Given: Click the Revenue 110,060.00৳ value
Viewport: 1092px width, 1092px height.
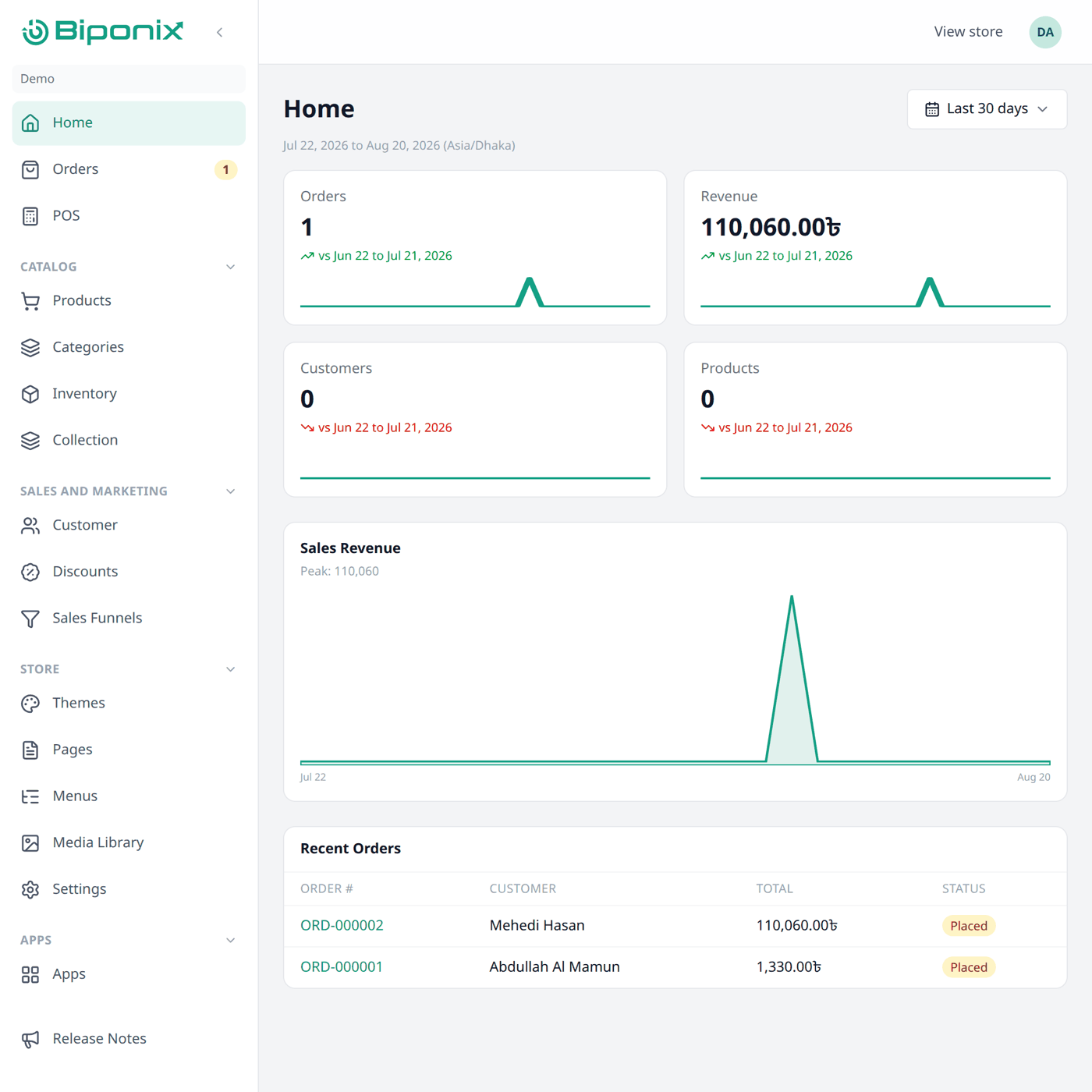Looking at the screenshot, I should point(771,227).
